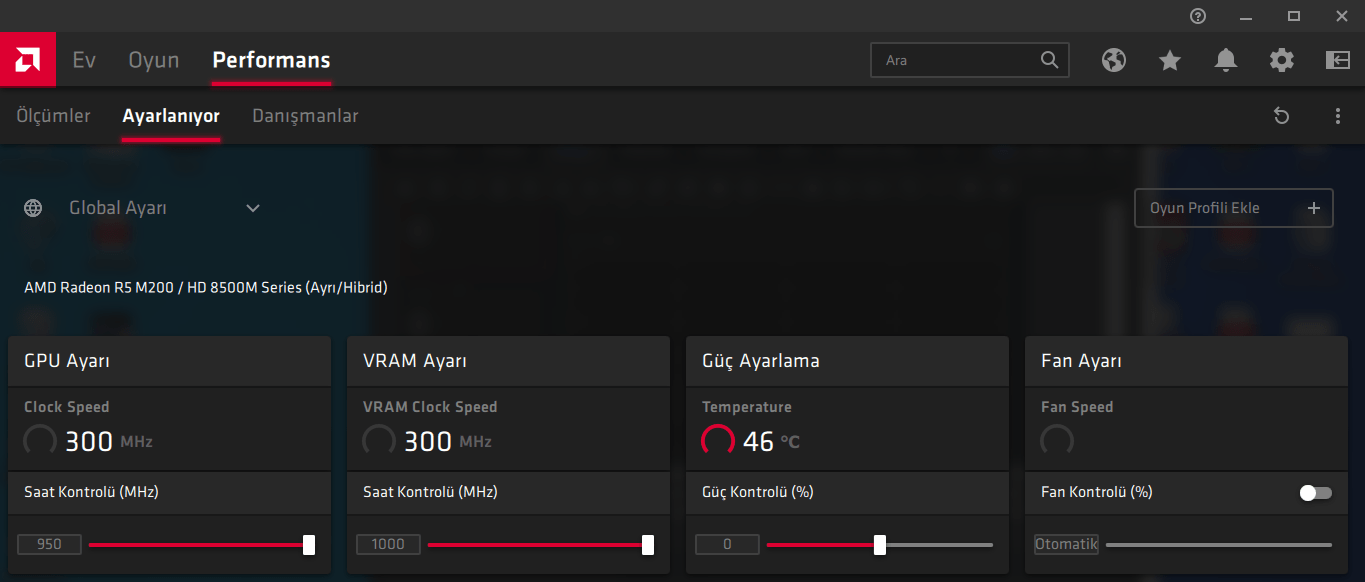This screenshot has height=582, width=1365.
Task: Click the GPU Ayarı card header
Action: (x=170, y=361)
